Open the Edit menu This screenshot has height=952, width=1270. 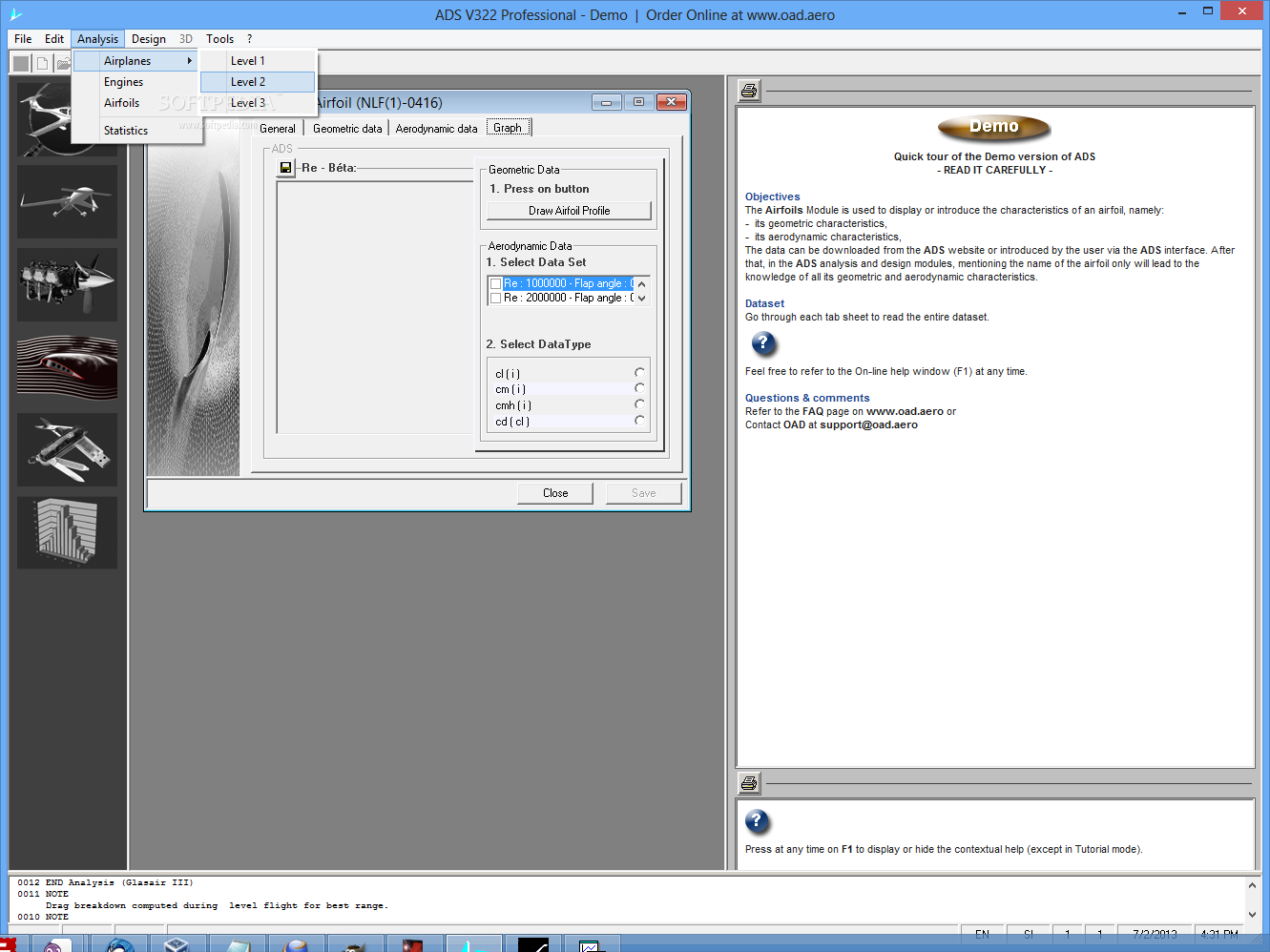pyautogui.click(x=54, y=39)
